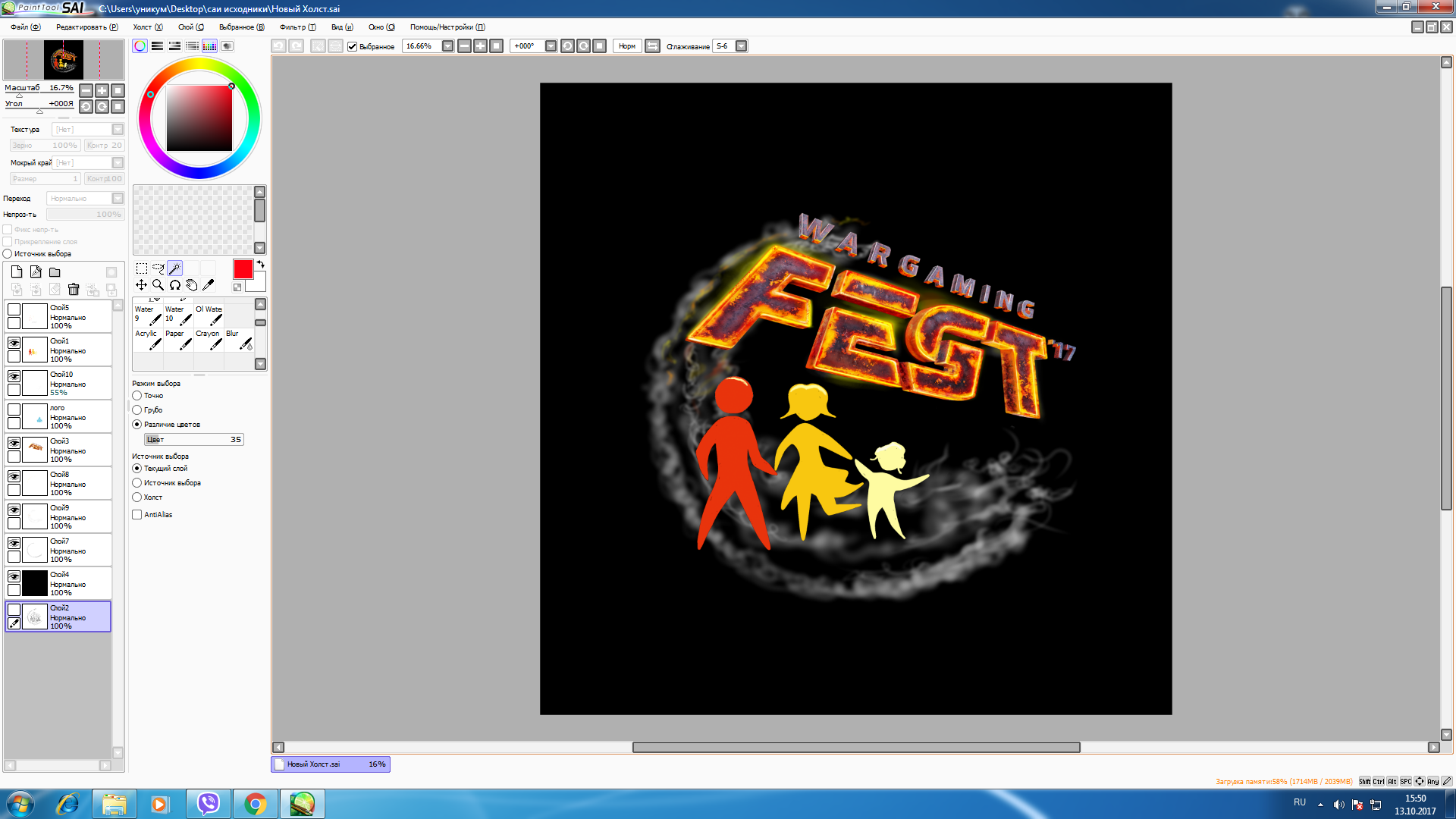Adjust the Цвет color difference slider
The width and height of the screenshot is (1456, 819).
tap(194, 440)
